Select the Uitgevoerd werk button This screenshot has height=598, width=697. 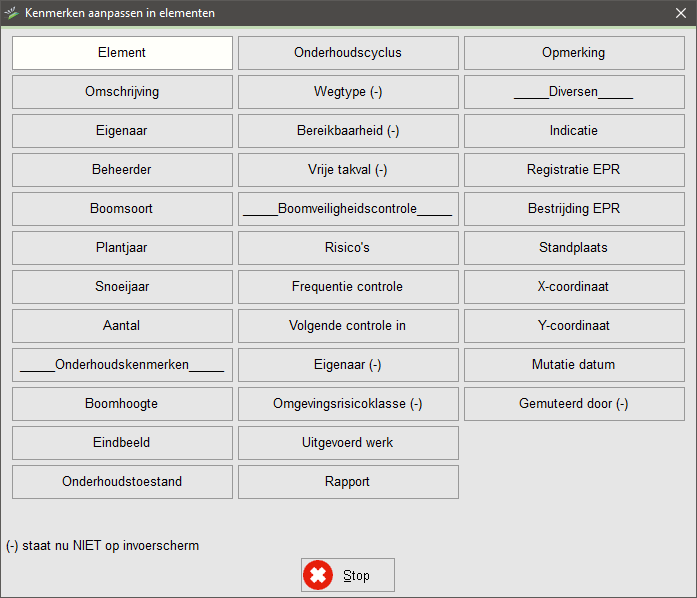[x=348, y=443]
